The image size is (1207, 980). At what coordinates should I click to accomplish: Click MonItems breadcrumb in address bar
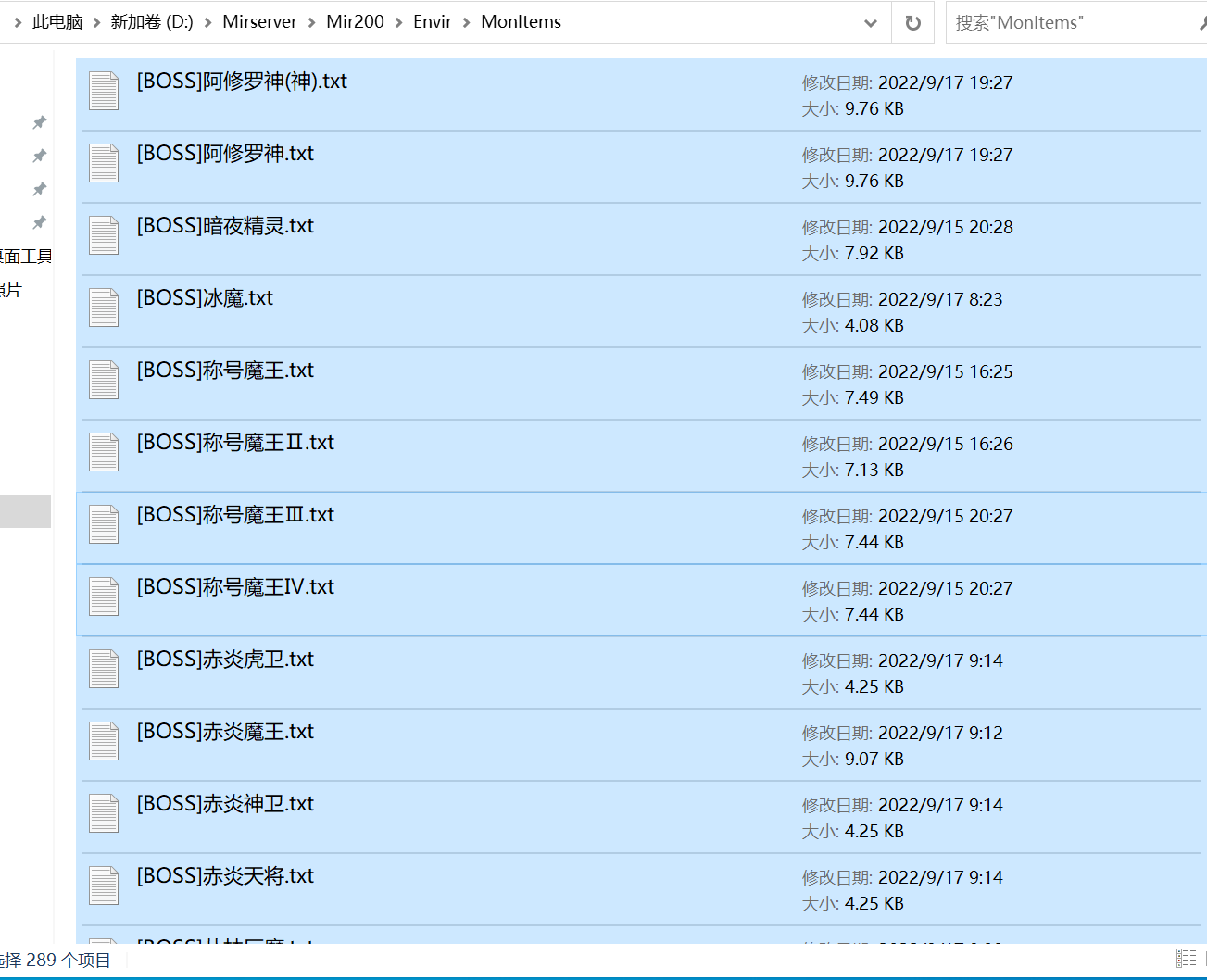(x=521, y=22)
